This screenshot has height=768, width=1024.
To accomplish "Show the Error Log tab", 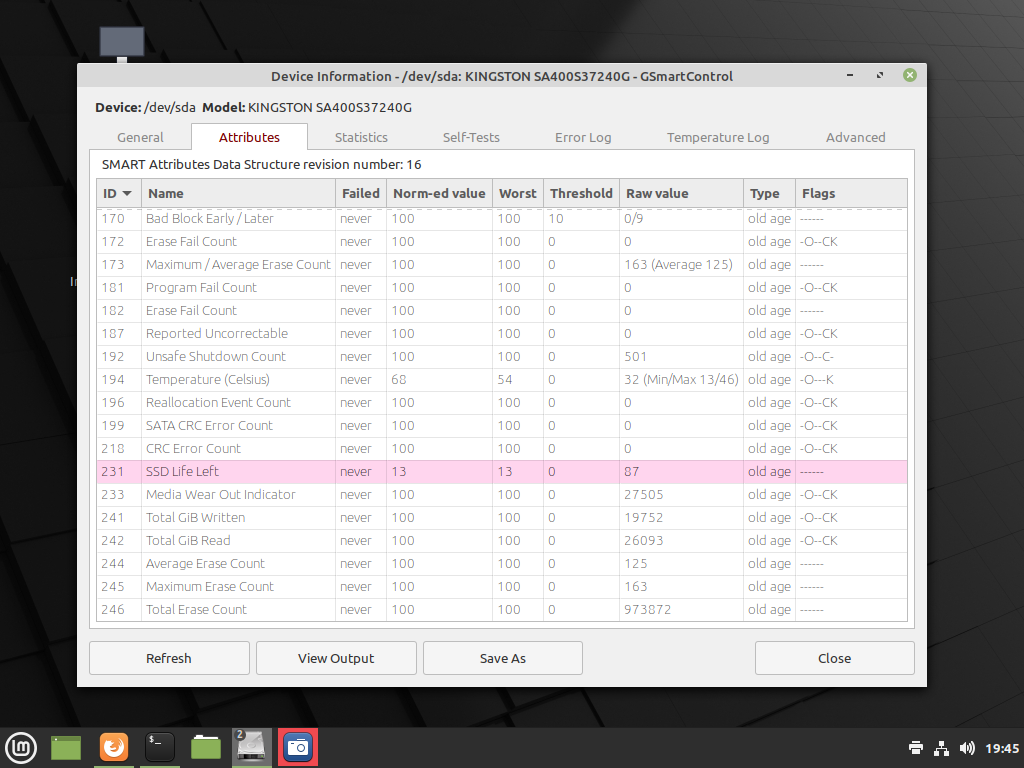I will click(x=583, y=137).
